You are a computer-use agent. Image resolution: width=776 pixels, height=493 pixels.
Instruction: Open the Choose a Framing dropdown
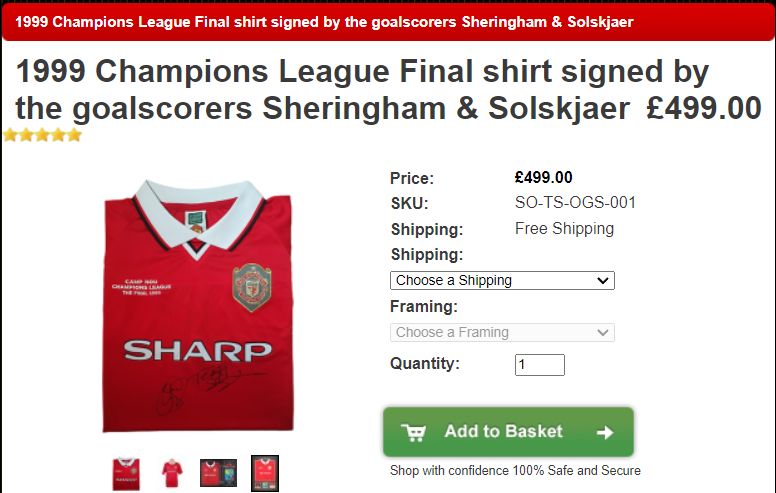502,332
